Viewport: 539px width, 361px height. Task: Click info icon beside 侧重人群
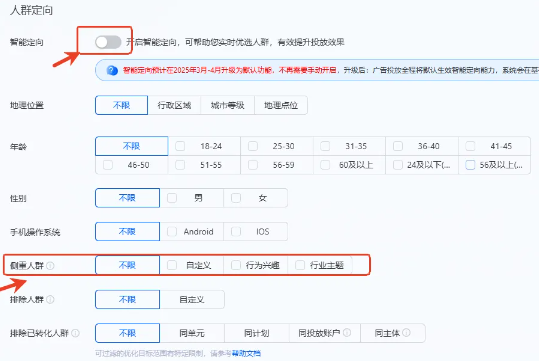point(50,266)
